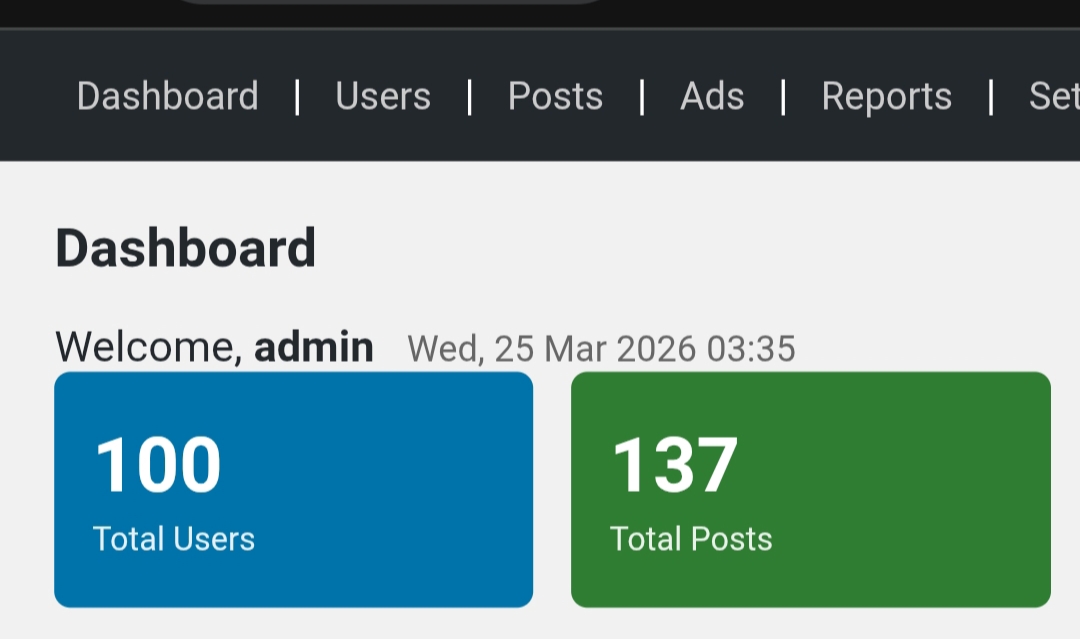Screen dimensions: 1080x639
Task: Open the blue Total Users card
Action: pyautogui.click(x=293, y=489)
